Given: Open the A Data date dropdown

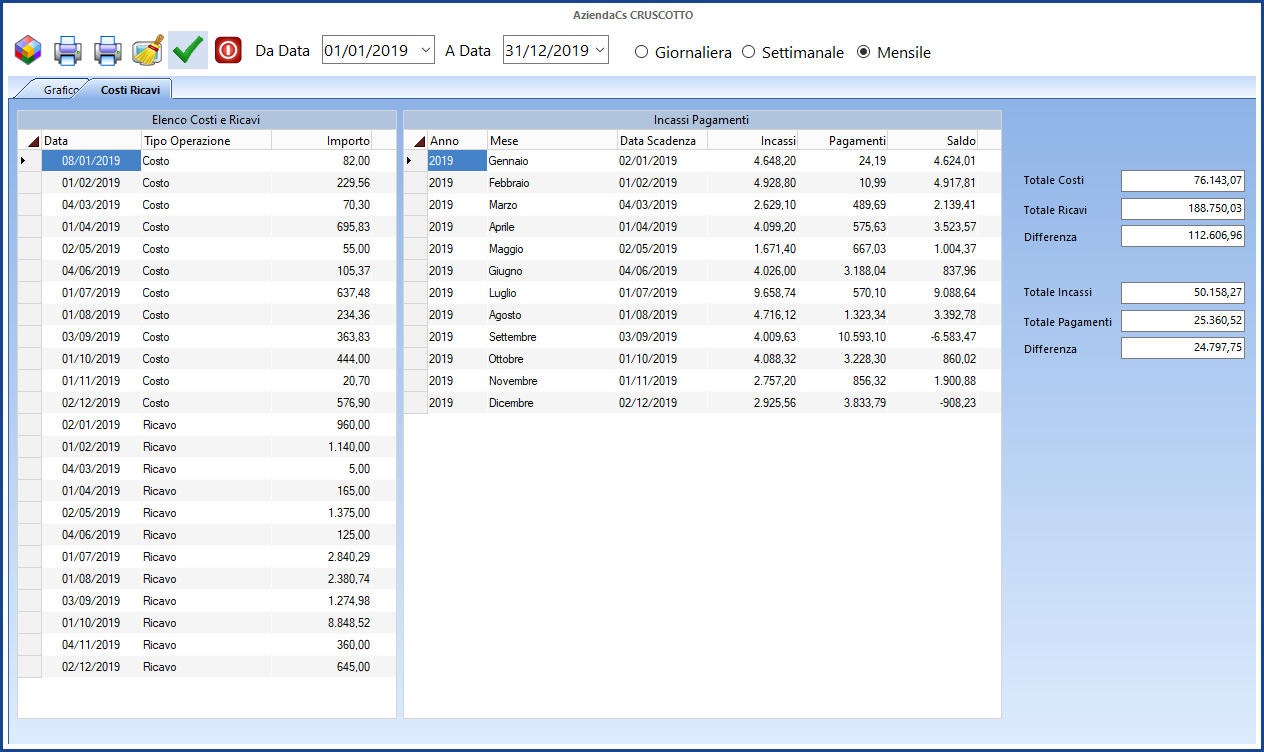Looking at the screenshot, I should click(x=599, y=50).
